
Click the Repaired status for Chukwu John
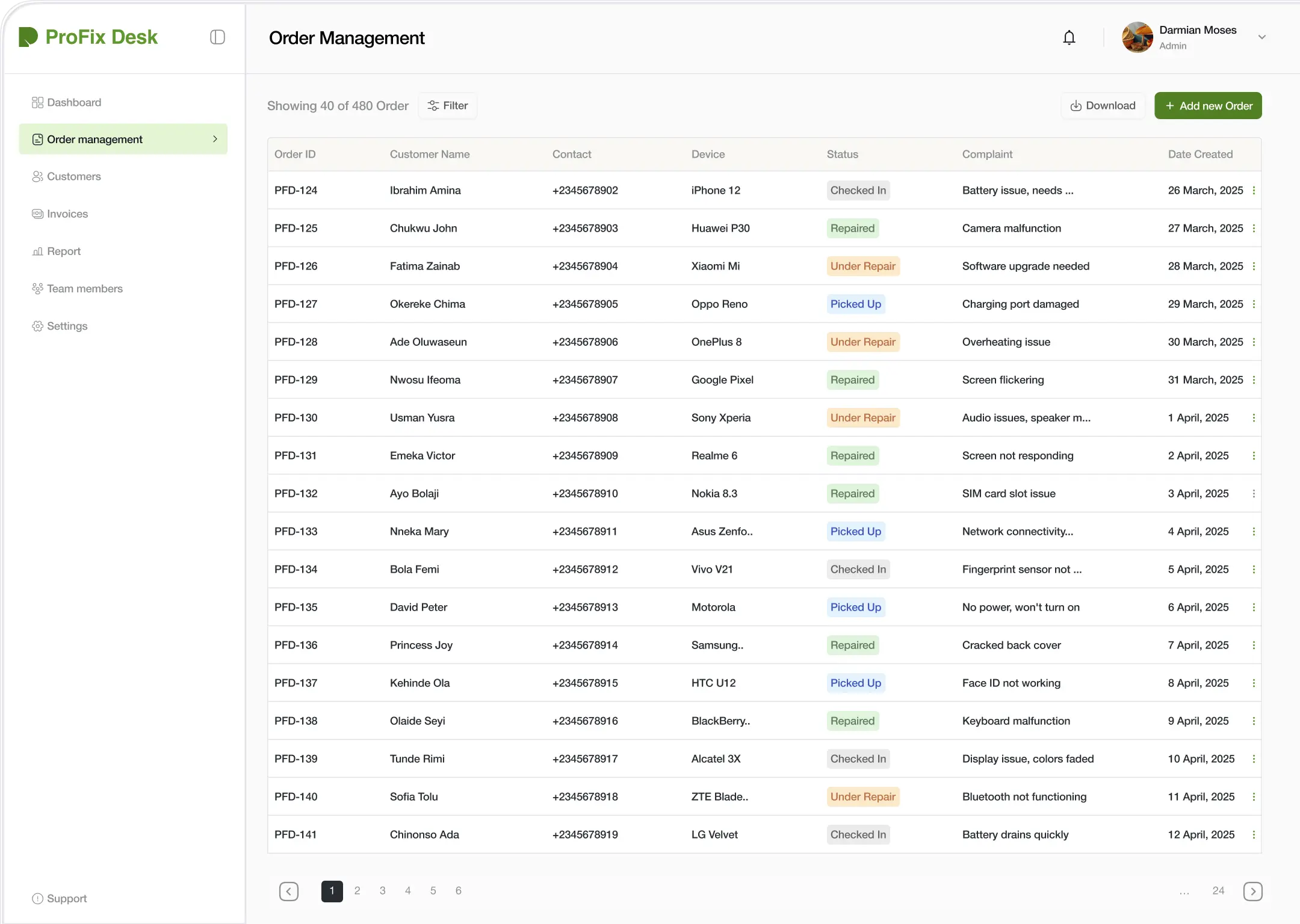click(853, 228)
